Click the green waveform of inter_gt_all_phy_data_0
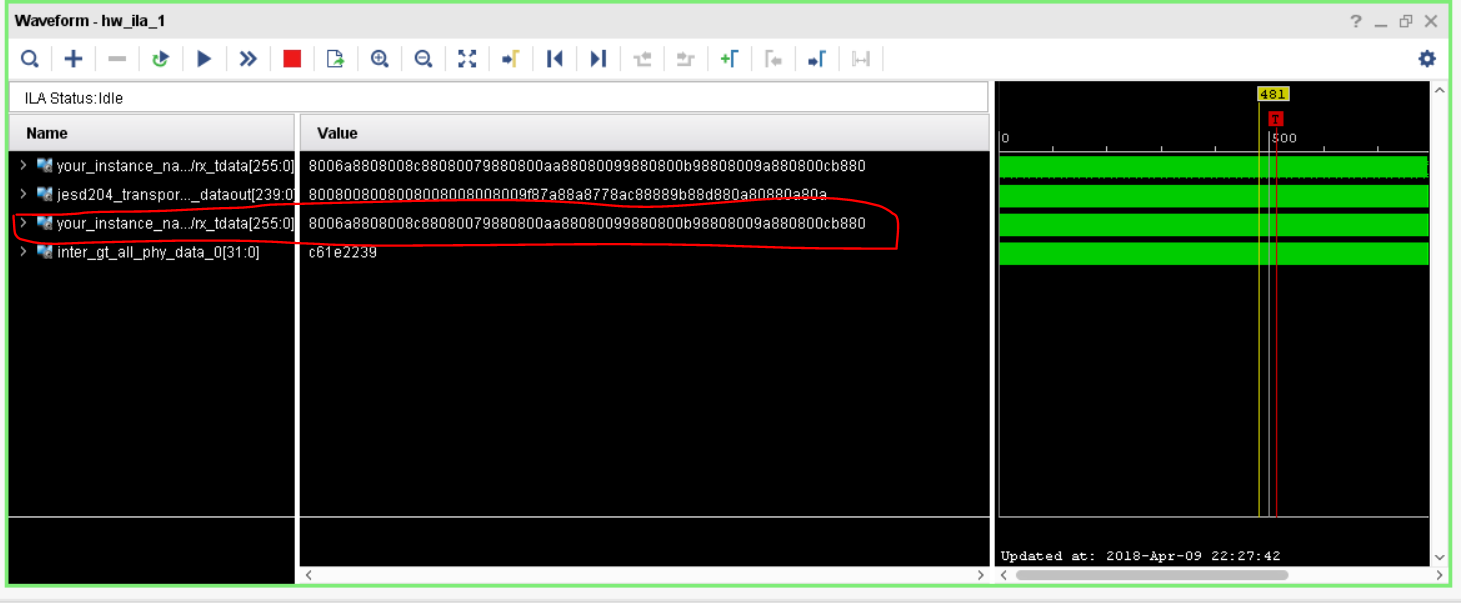1461x610 pixels. coord(1213,254)
